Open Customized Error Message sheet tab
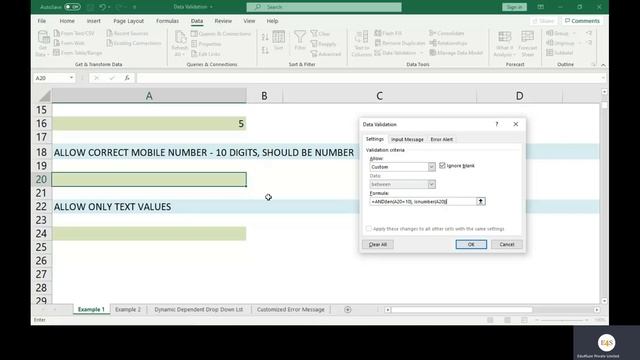The image size is (640, 360). (x=291, y=310)
